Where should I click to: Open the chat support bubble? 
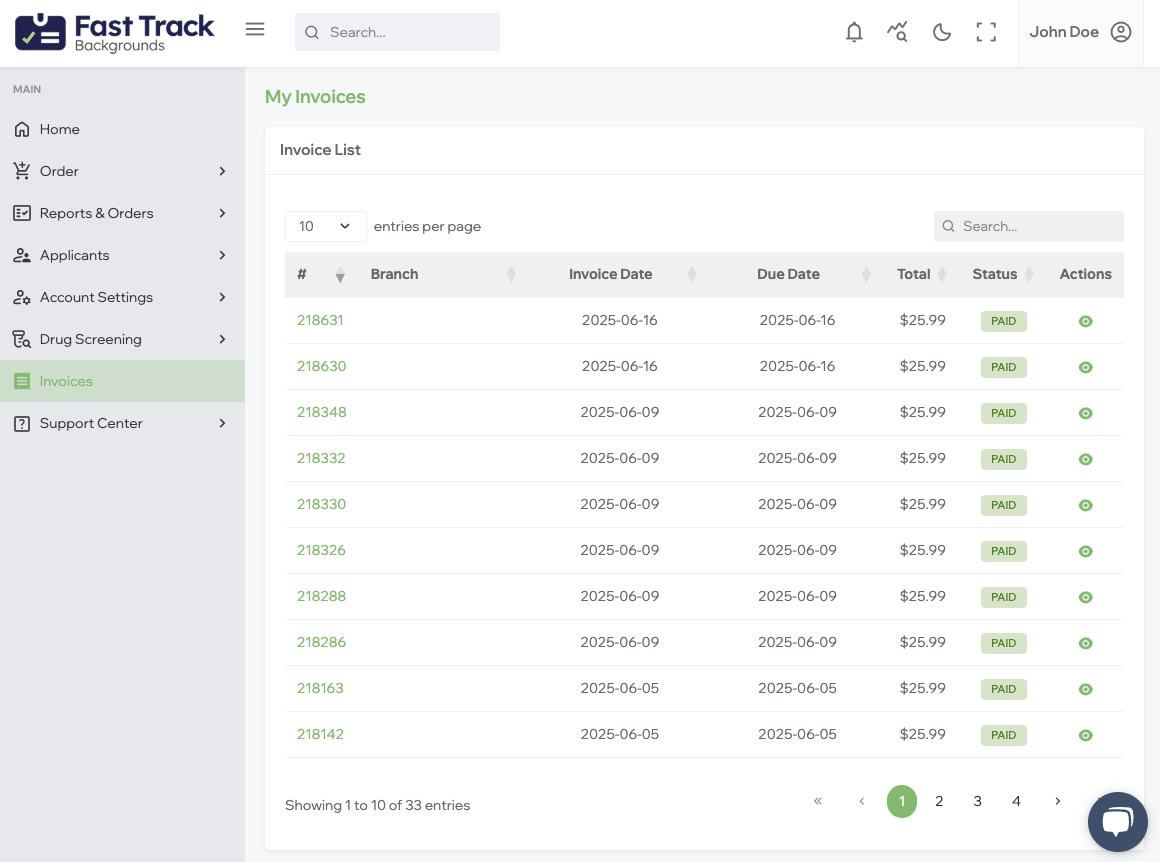pyautogui.click(x=1116, y=822)
